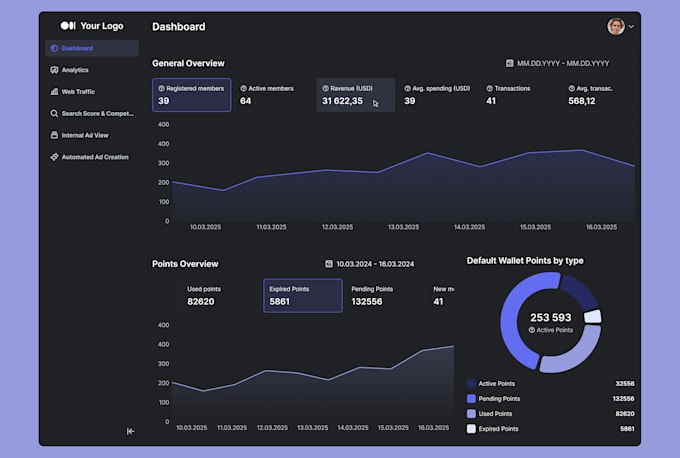Viewport: 680px width, 458px height.
Task: Open Search Score & Compet... menu item
Action: [x=92, y=114]
